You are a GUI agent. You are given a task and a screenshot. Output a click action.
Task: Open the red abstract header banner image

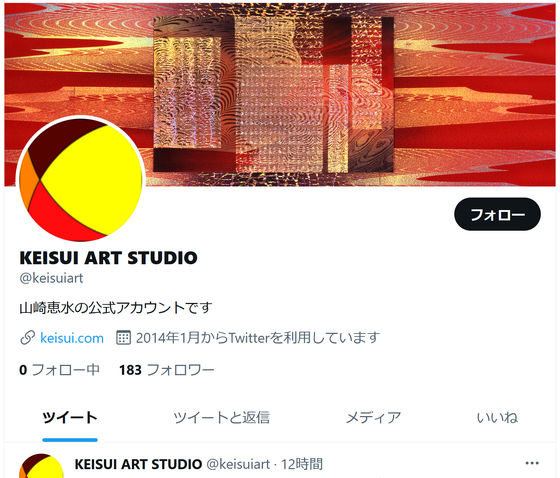280,95
